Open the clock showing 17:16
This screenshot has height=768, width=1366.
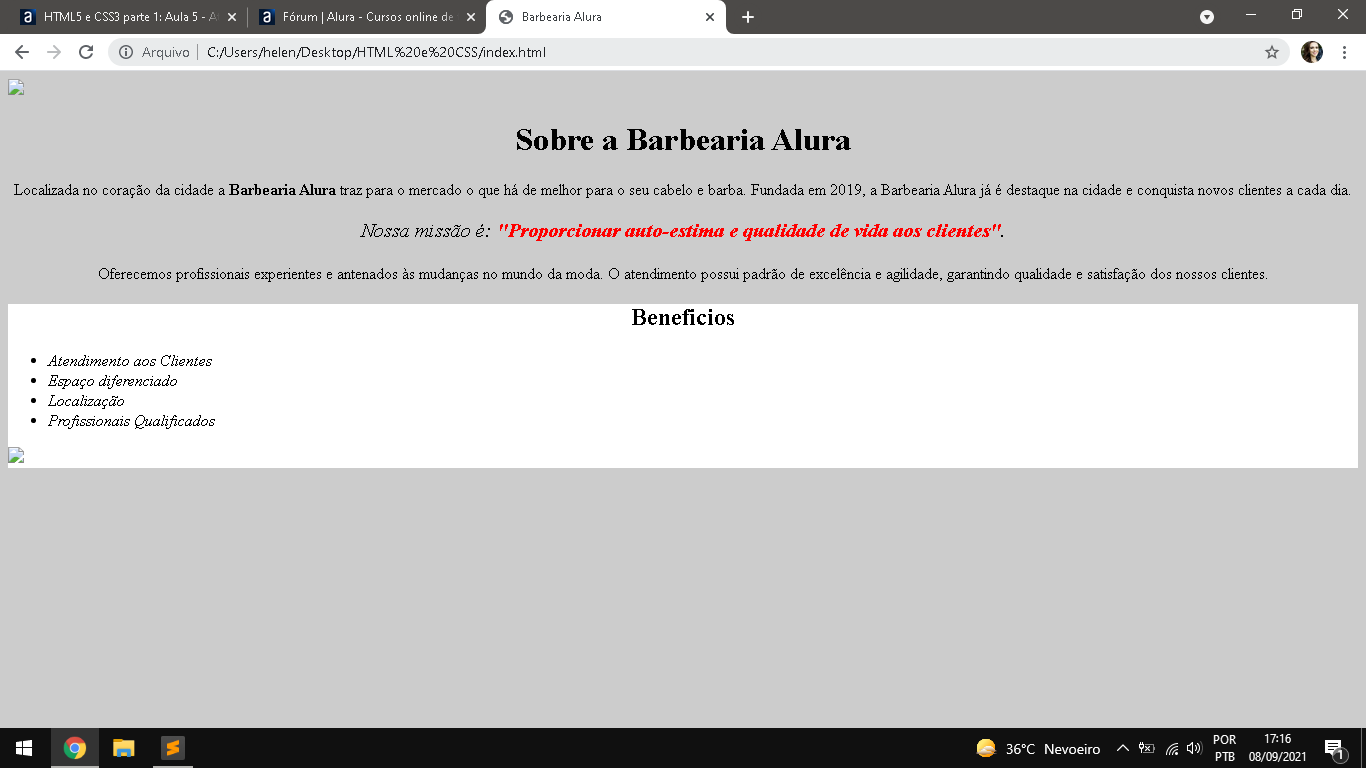point(1277,748)
